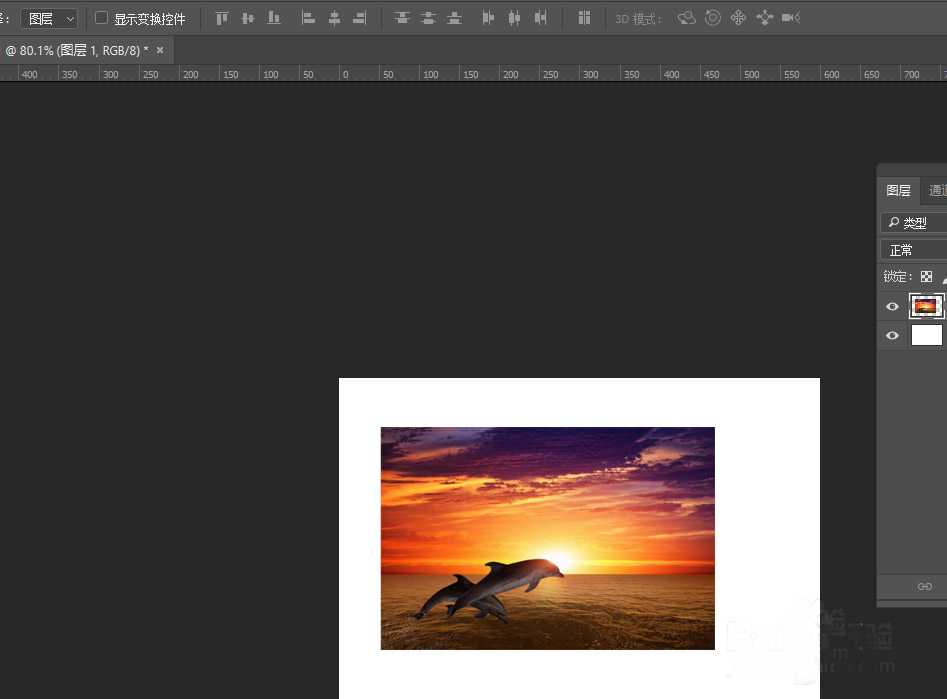Close the 图层 1 document tab
947x699 pixels.
pyautogui.click(x=160, y=50)
